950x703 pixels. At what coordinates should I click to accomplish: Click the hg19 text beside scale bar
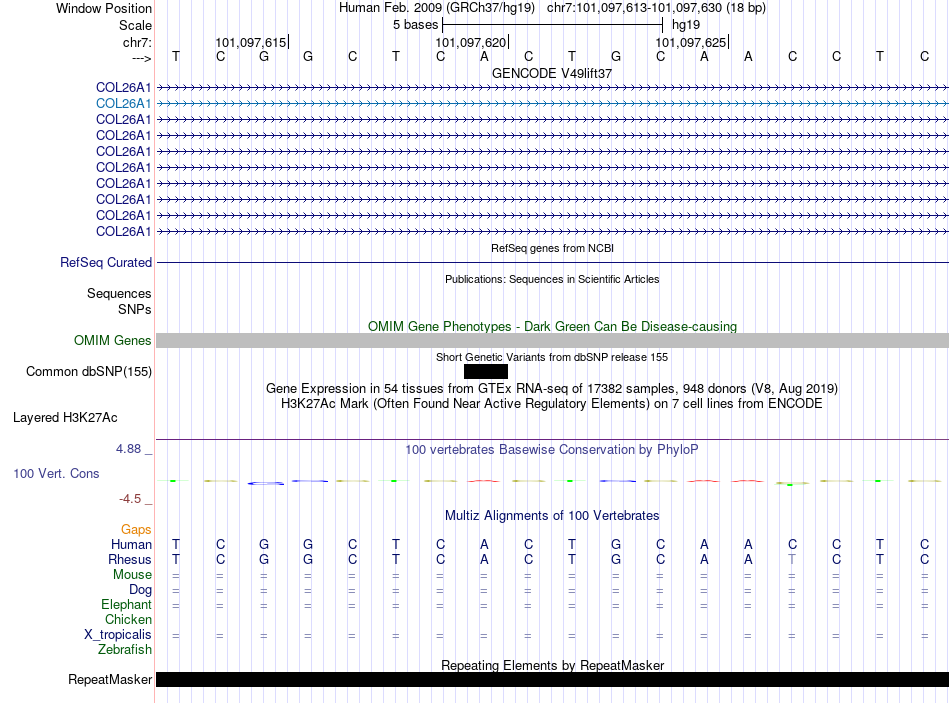click(x=686, y=25)
